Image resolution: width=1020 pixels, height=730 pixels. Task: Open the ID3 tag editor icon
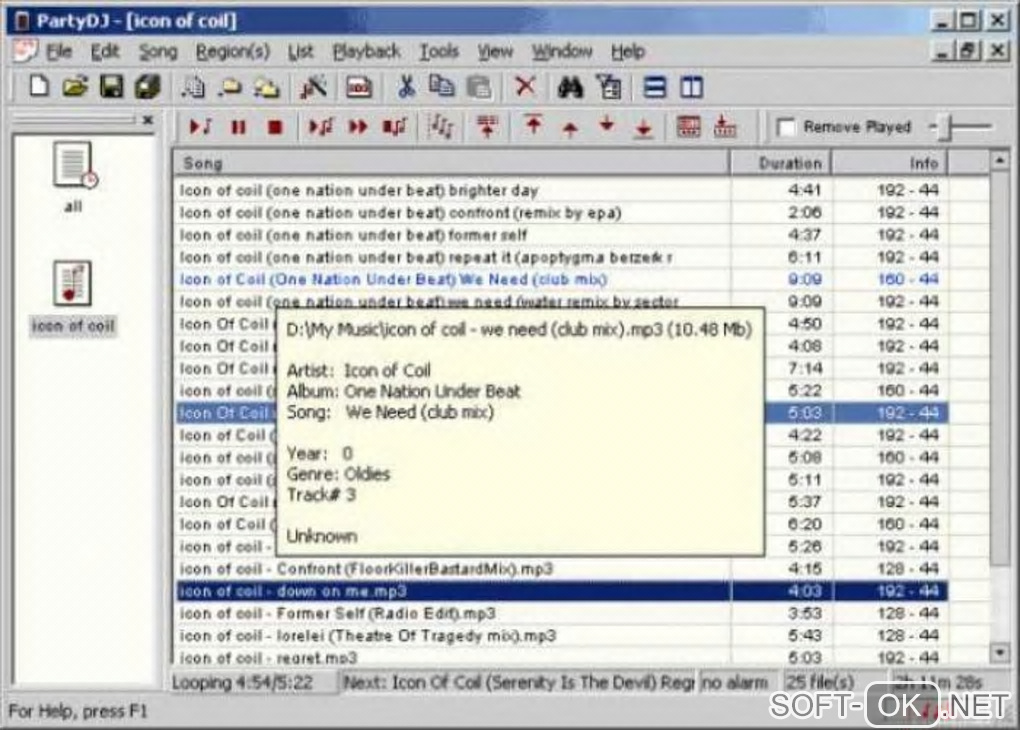[358, 87]
